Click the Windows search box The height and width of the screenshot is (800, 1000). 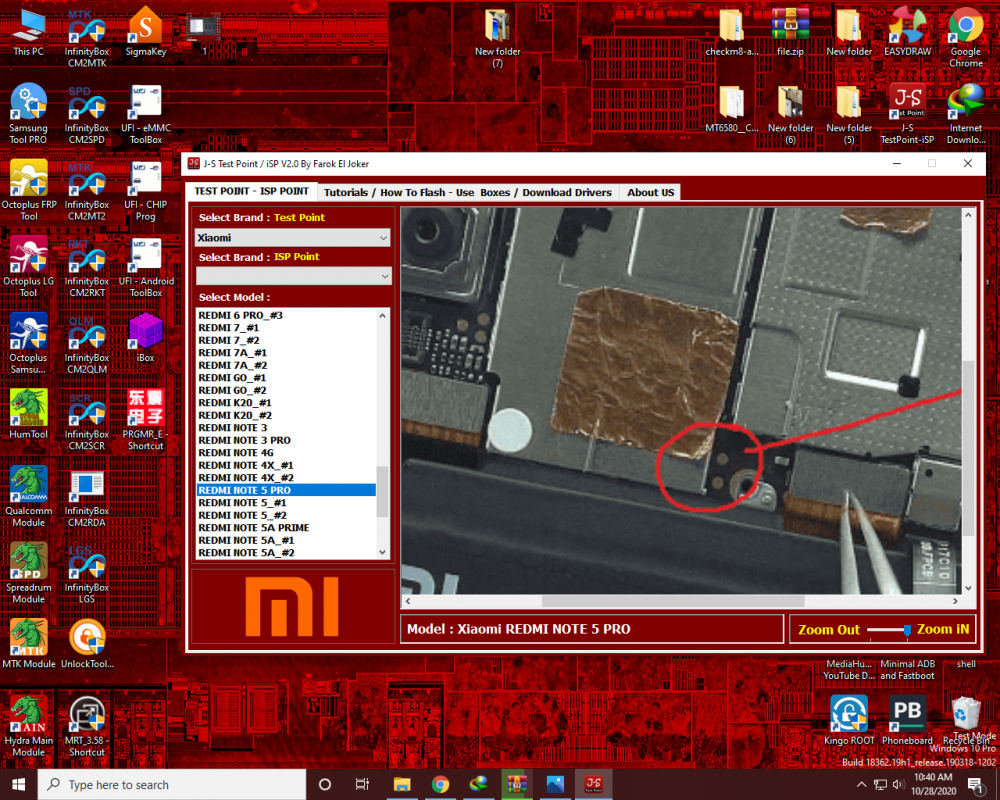coord(172,785)
